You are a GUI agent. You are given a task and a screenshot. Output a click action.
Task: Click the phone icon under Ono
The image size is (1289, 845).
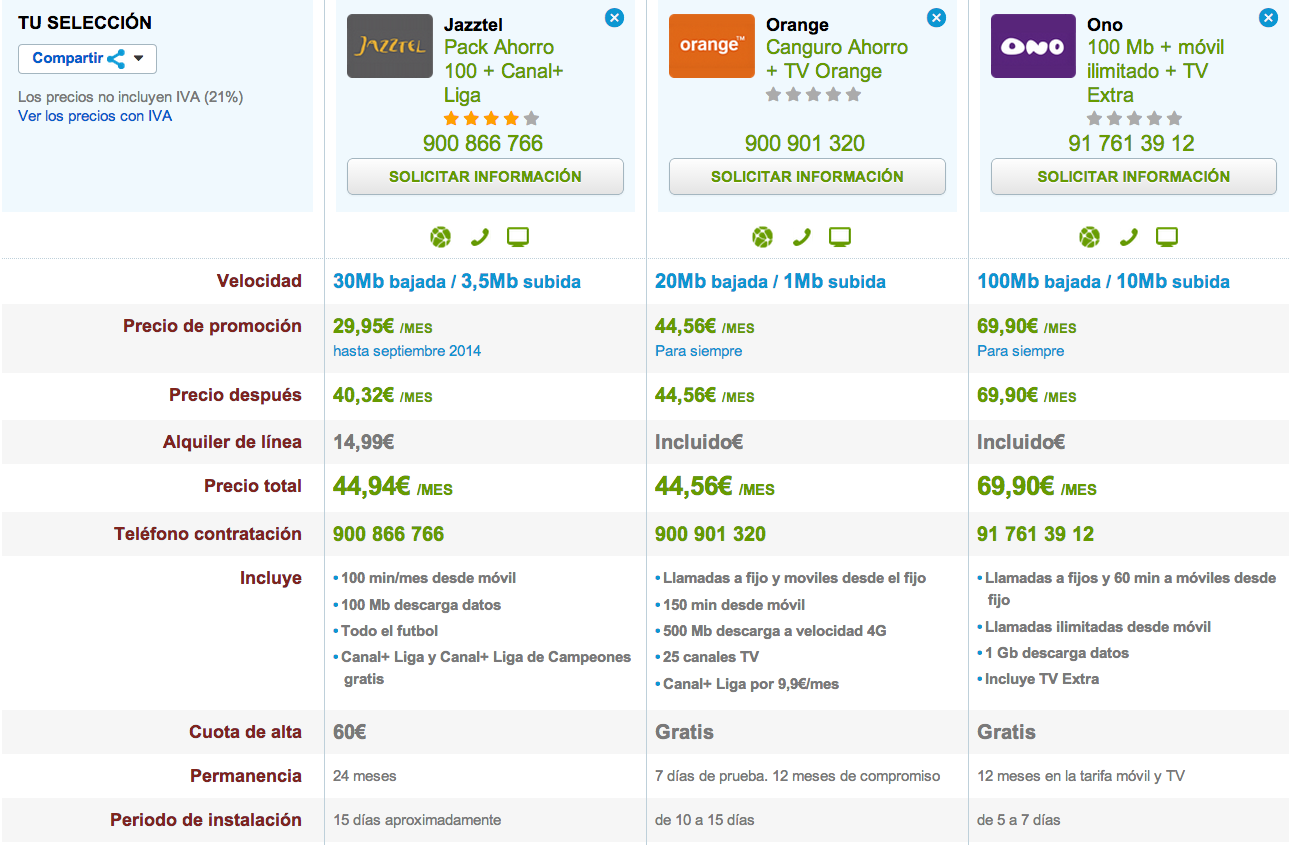click(1129, 237)
